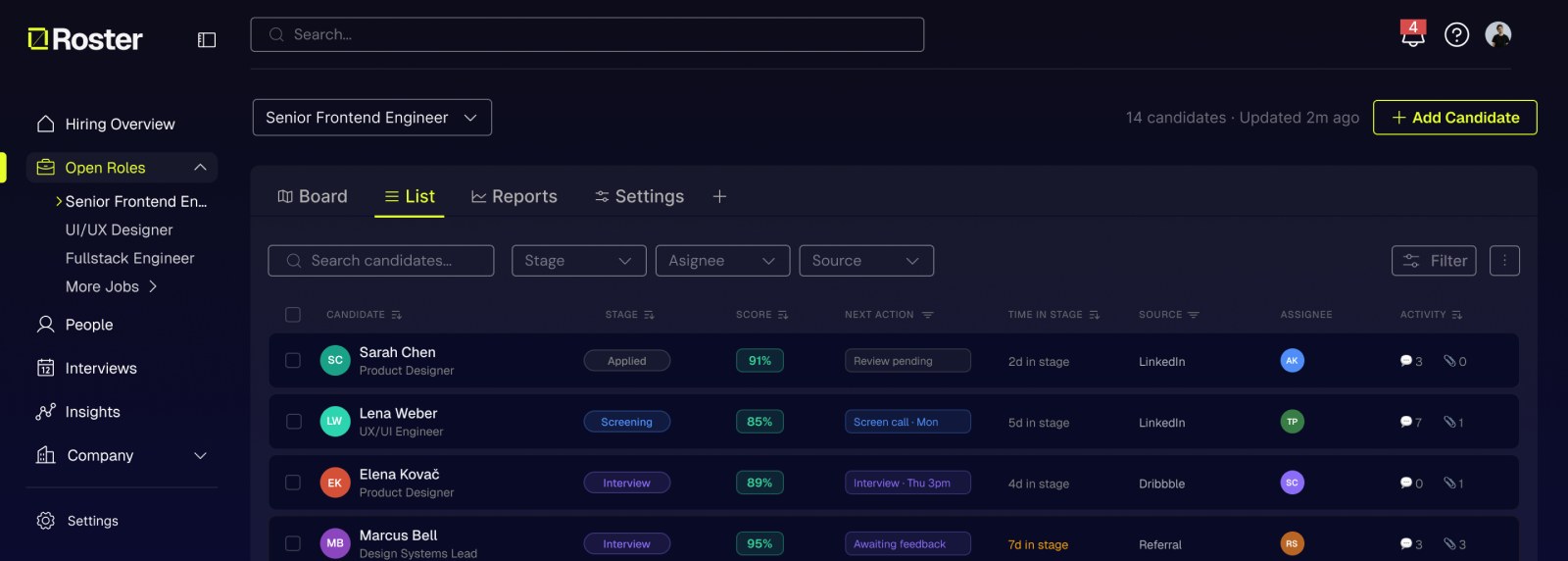This screenshot has height=561, width=1568.
Task: Open the three-dot more options menu
Action: point(1504,261)
